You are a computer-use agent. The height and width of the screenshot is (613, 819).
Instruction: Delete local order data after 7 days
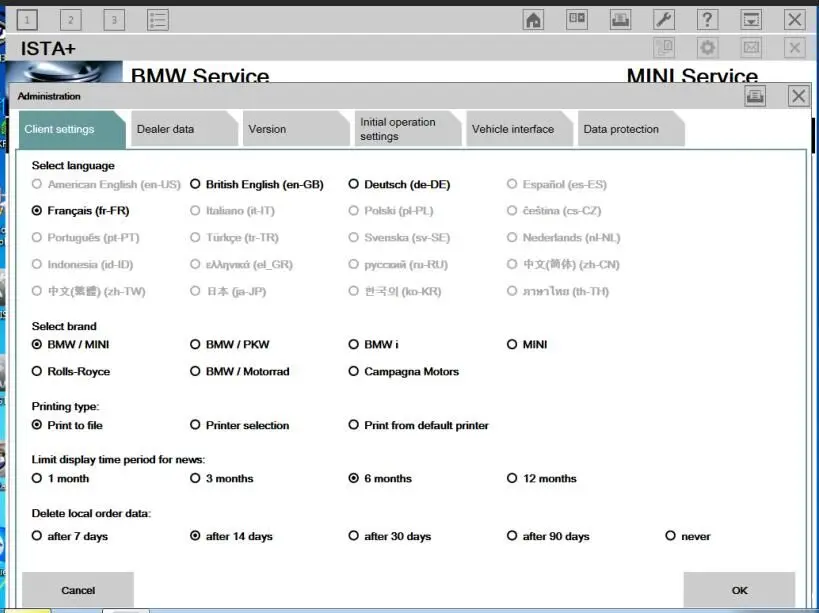point(69,536)
